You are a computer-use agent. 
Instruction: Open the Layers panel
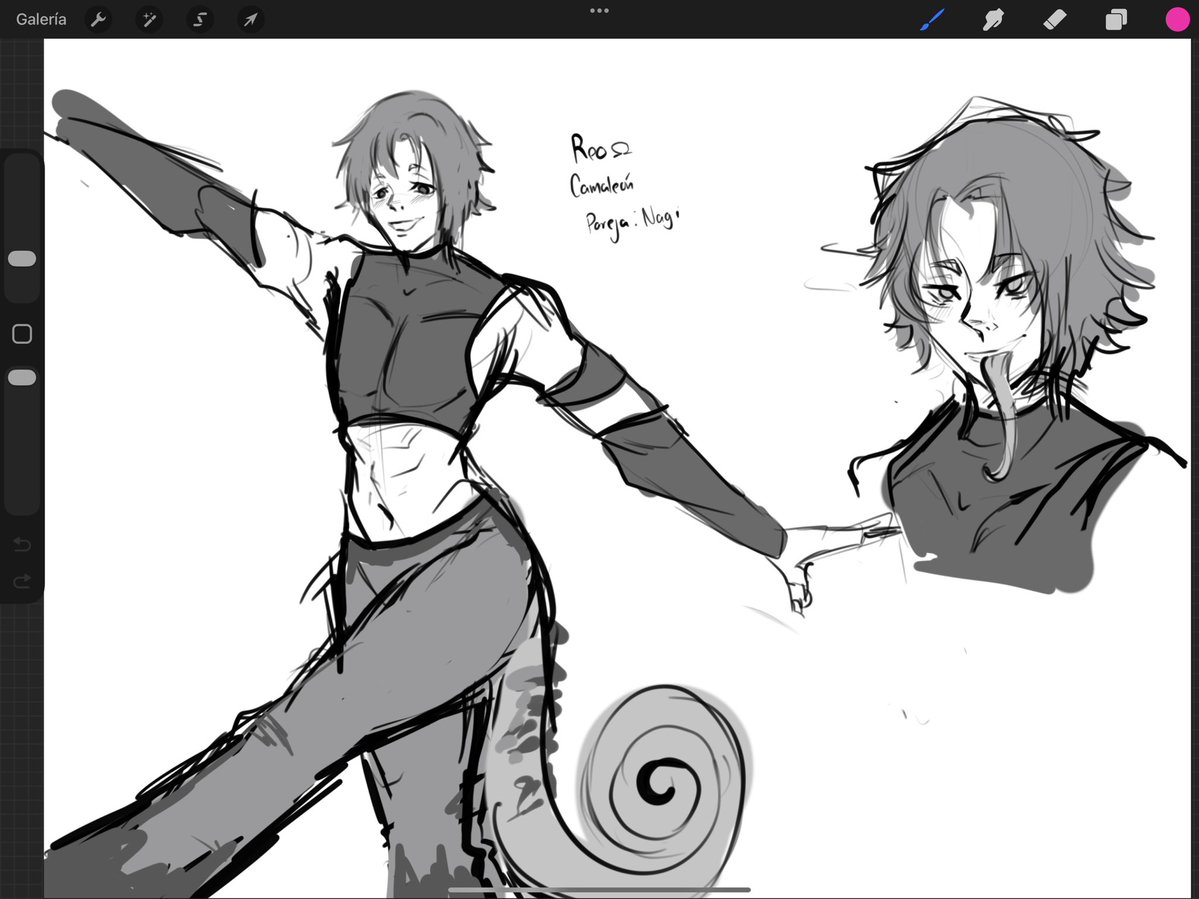click(x=1116, y=19)
